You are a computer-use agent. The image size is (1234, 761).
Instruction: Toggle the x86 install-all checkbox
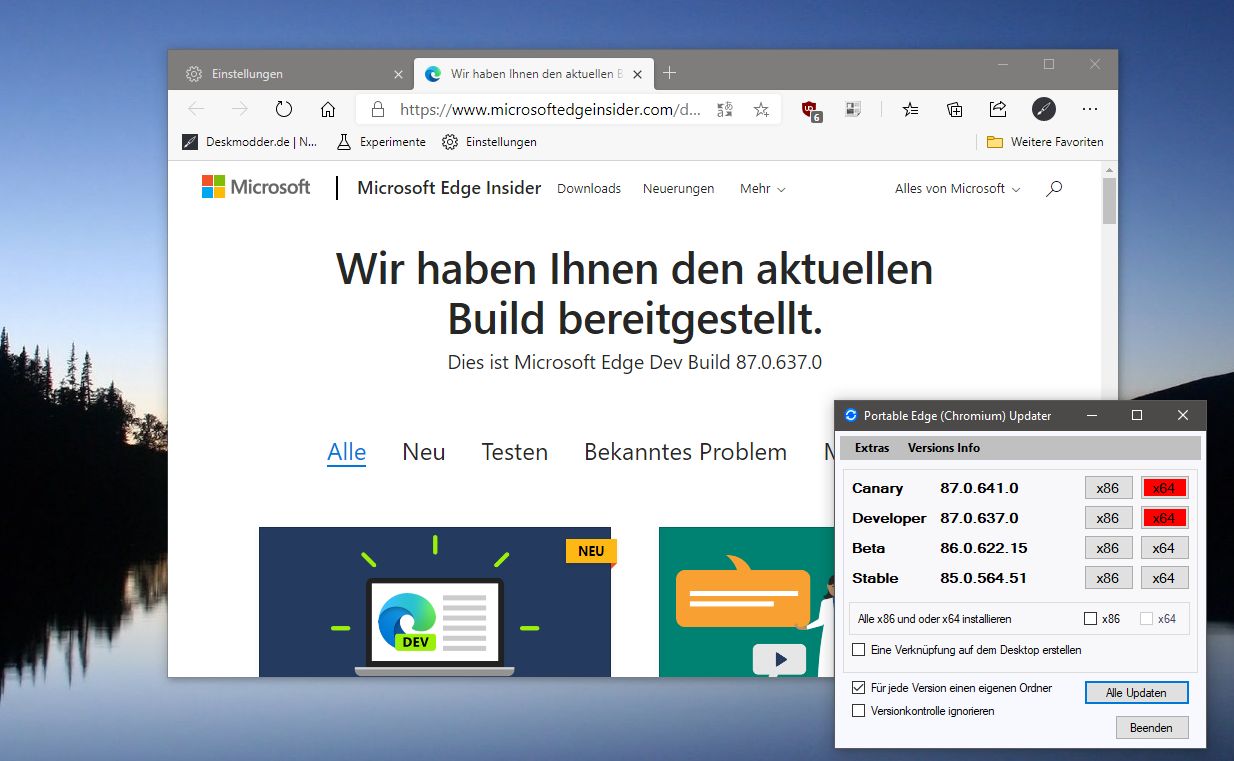(1091, 619)
